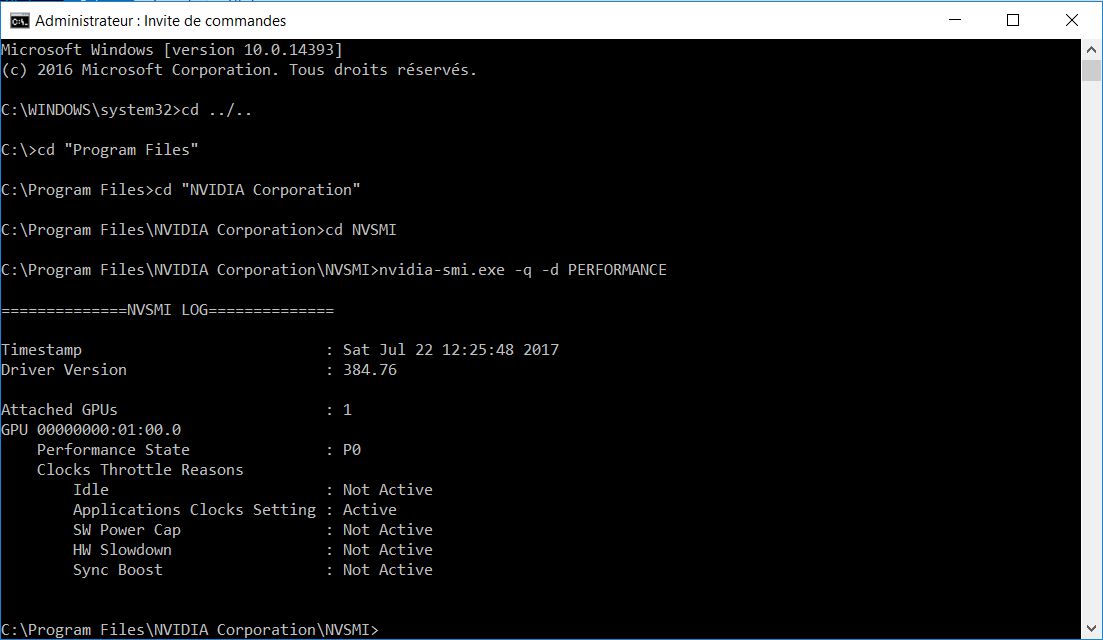Click the scrollbar up arrow
The height and width of the screenshot is (640, 1103).
tap(1092, 48)
